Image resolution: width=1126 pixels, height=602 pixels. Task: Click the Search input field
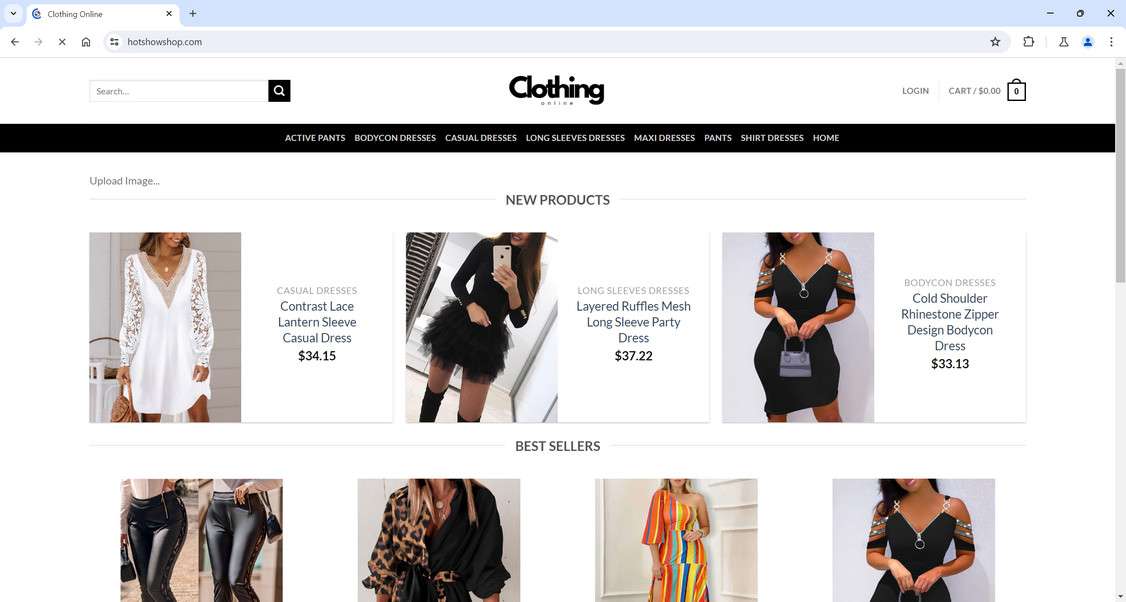coord(179,91)
